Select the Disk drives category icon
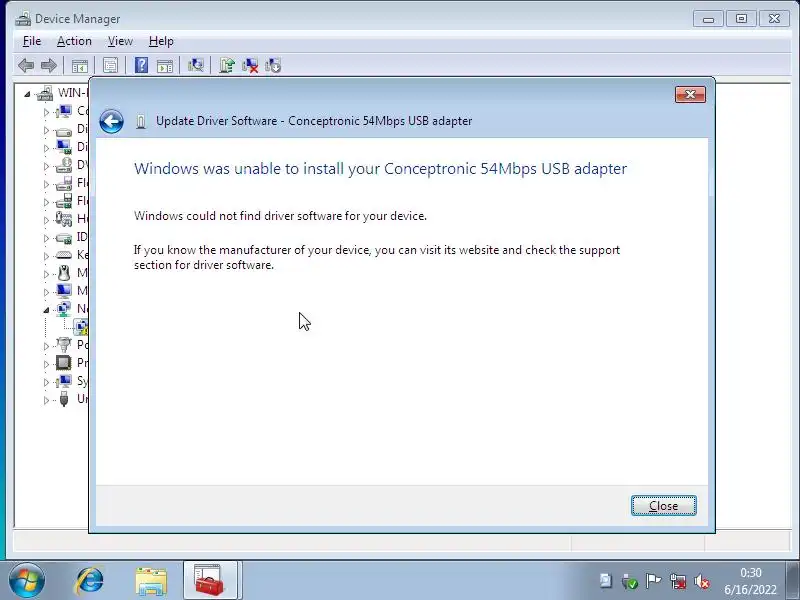Viewport: 800px width, 600px height. [64, 130]
